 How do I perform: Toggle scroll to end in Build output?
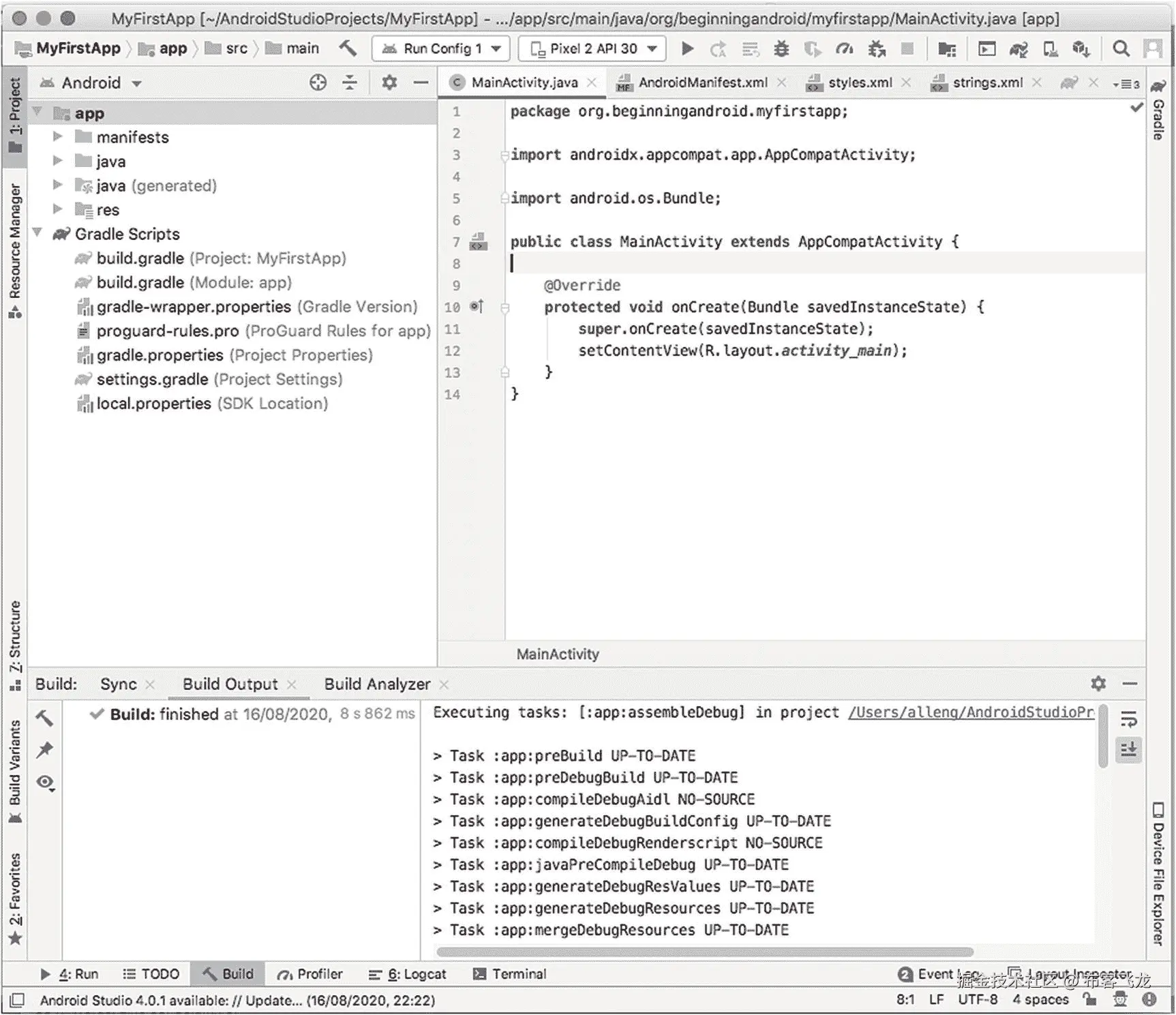(1129, 750)
